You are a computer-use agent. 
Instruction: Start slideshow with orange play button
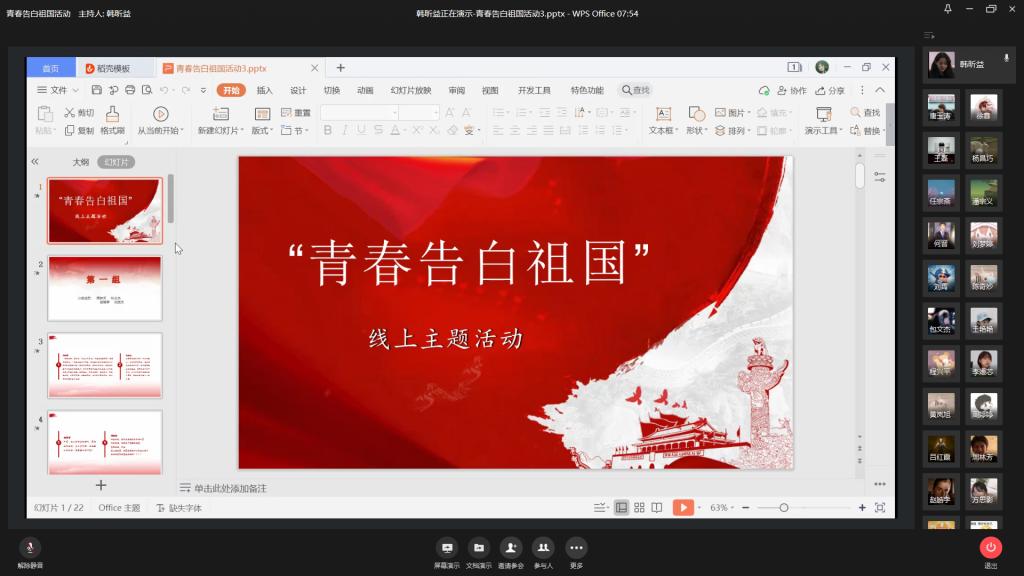(683, 508)
